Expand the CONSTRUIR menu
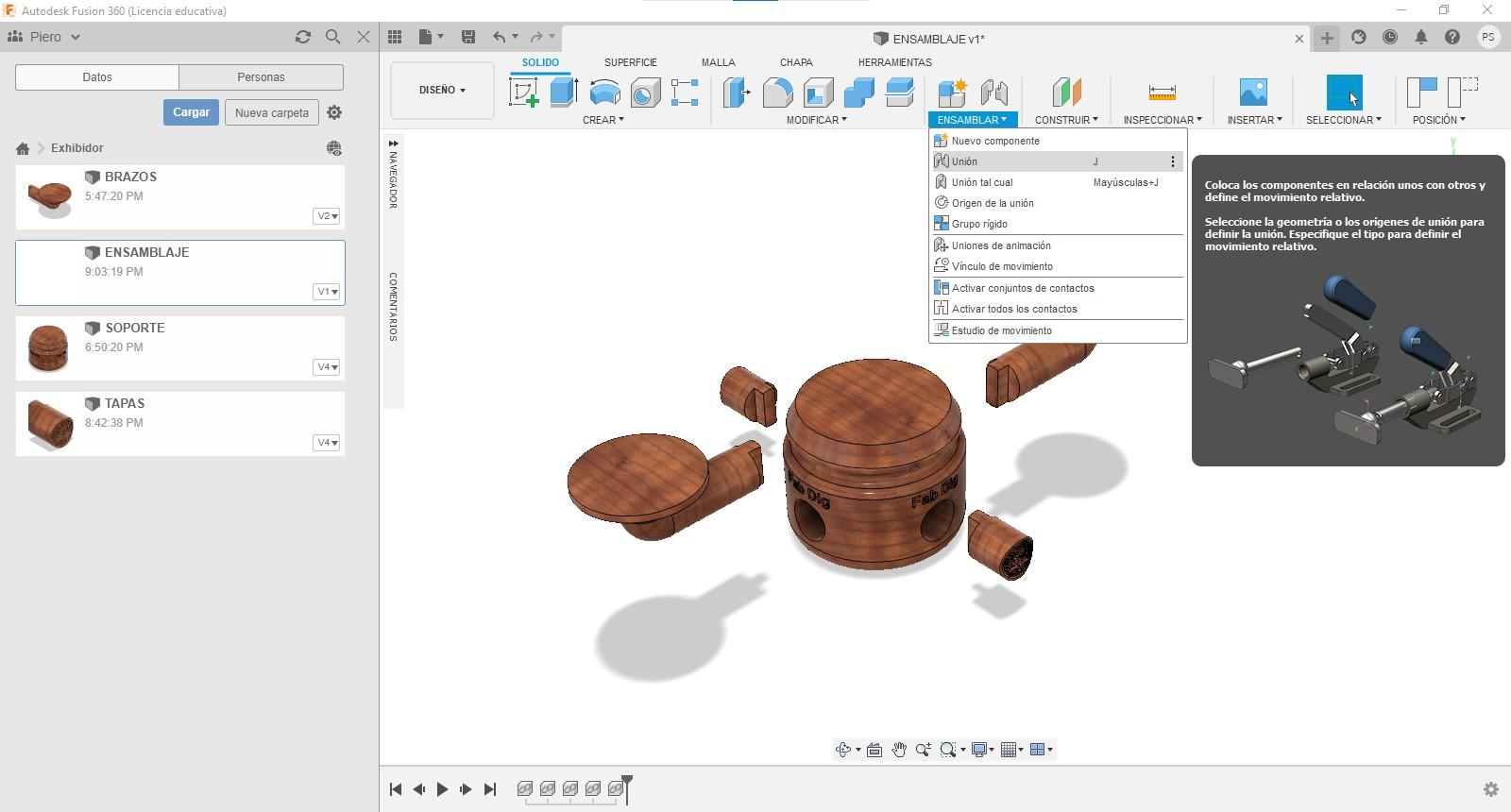This screenshot has width=1511, height=812. point(1066,120)
